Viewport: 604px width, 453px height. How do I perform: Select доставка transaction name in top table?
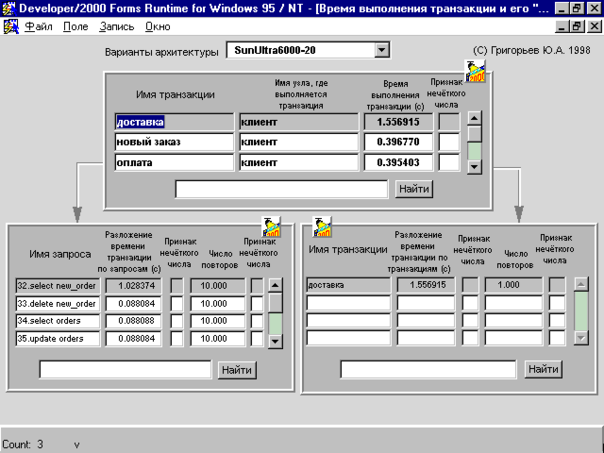coord(174,122)
